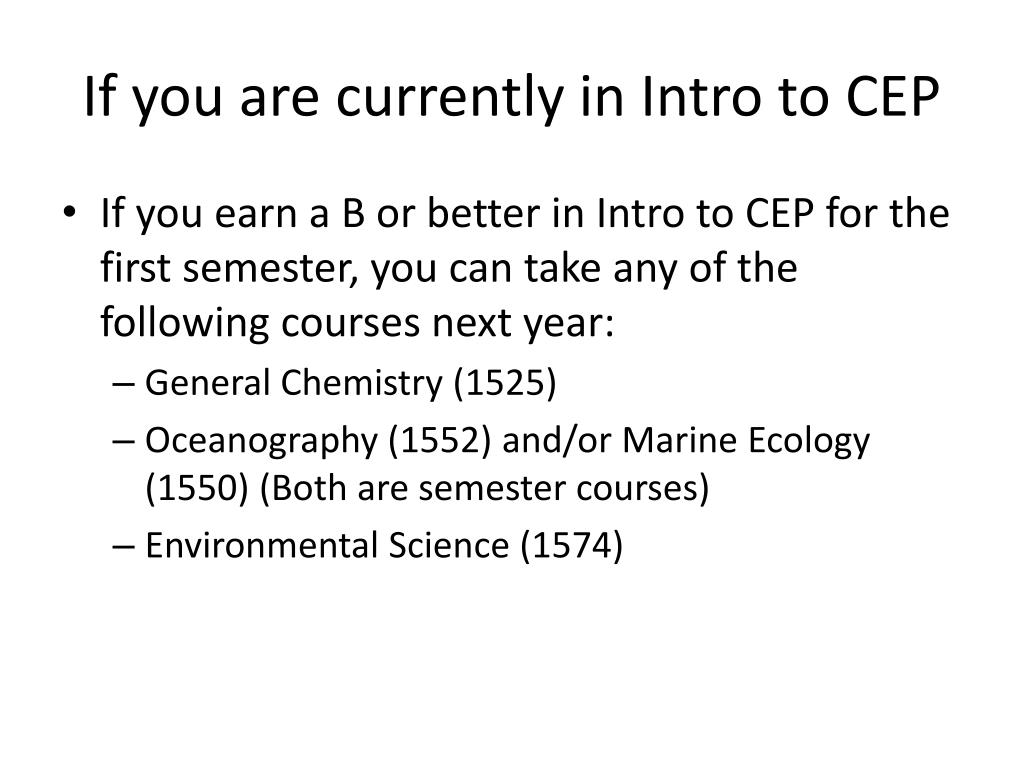Click the text "following courses next year:"
The width and height of the screenshot is (1024, 768).
click(355, 324)
